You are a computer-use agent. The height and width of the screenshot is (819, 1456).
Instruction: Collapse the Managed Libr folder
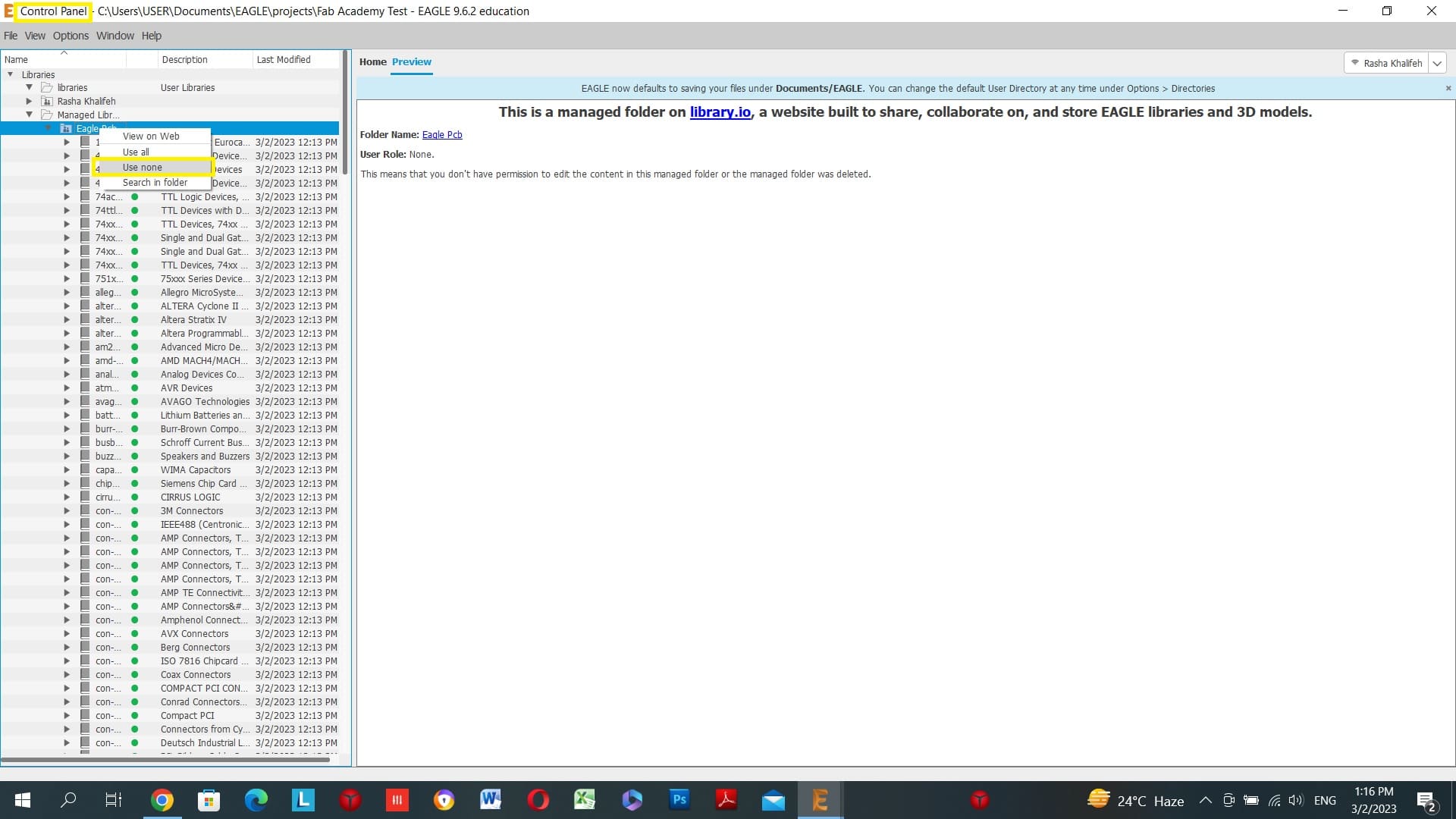point(29,115)
